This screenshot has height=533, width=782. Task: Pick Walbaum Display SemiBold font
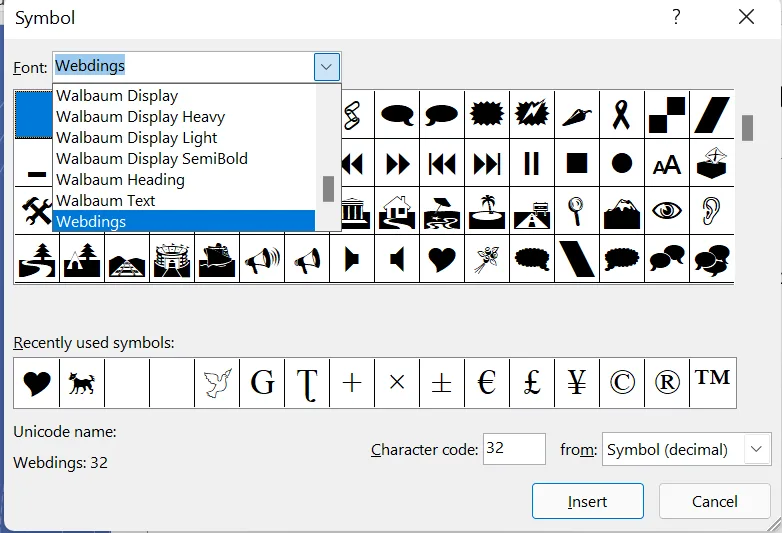pos(184,158)
